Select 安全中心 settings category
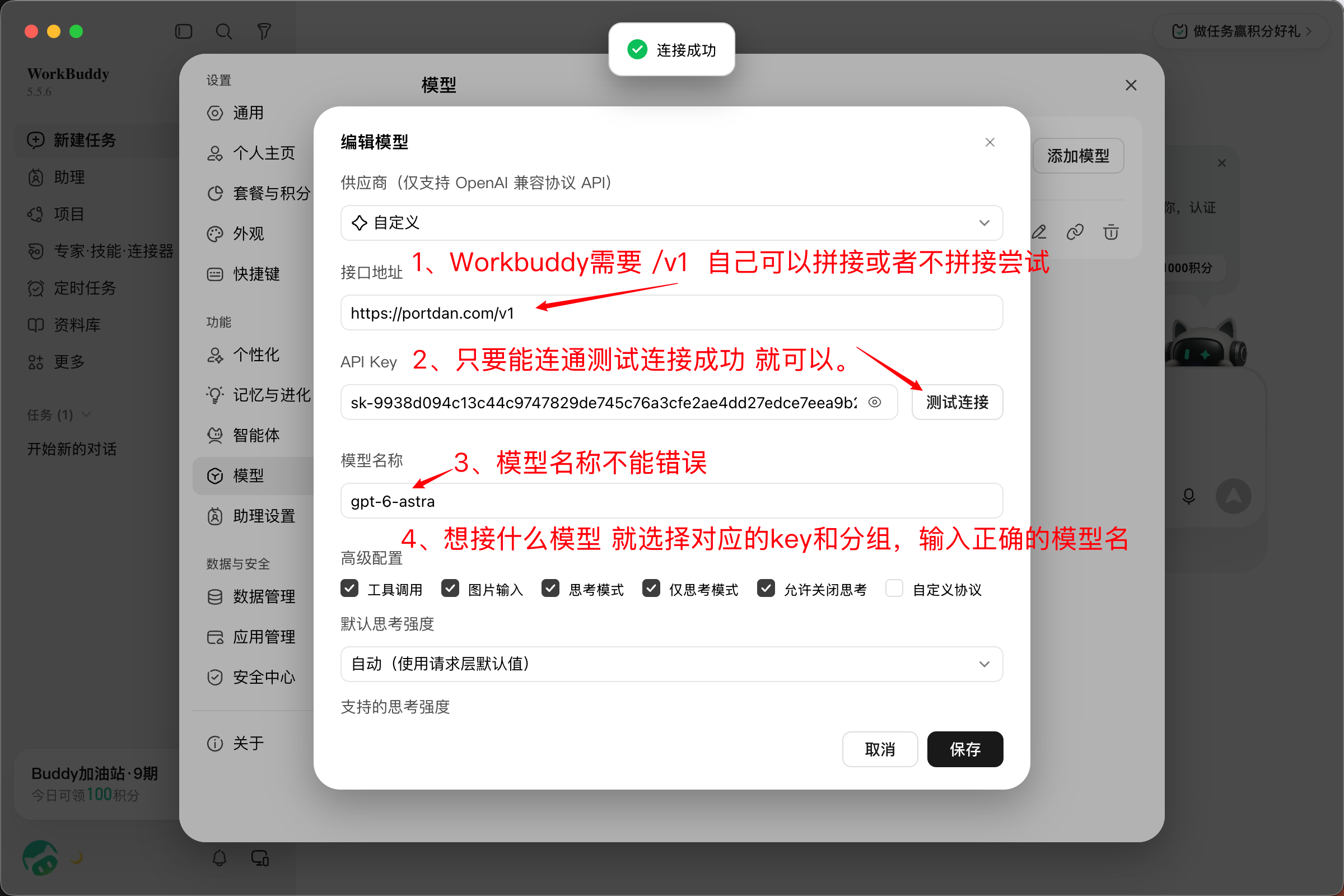 [253, 677]
